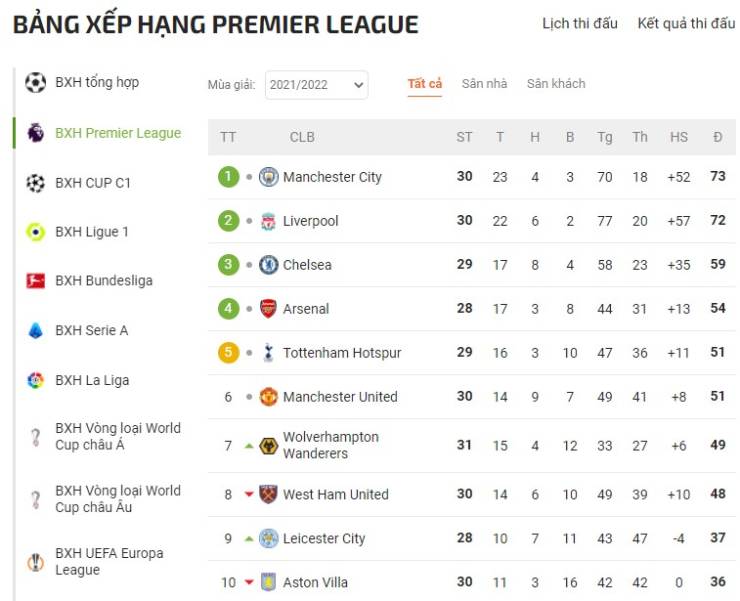The width and height of the screenshot is (740, 601).
Task: Click the Wolverhampton Wanderers team name
Action: click(331, 445)
